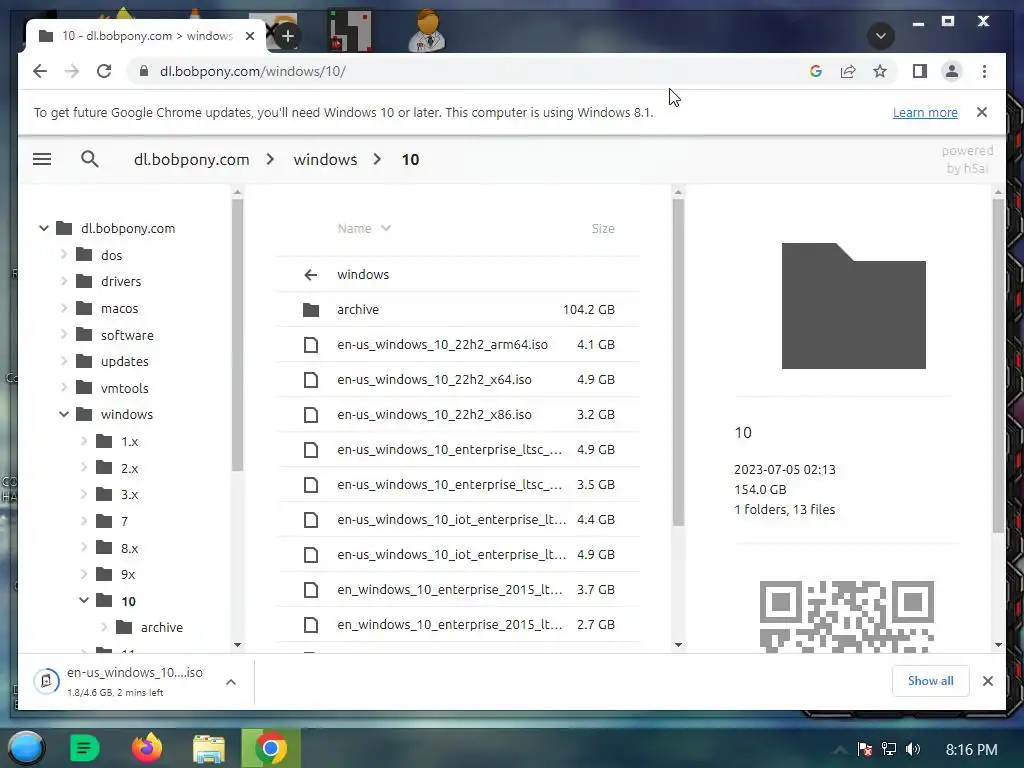Go up to windows parent folder
The height and width of the screenshot is (768, 1024).
[x=457, y=274]
